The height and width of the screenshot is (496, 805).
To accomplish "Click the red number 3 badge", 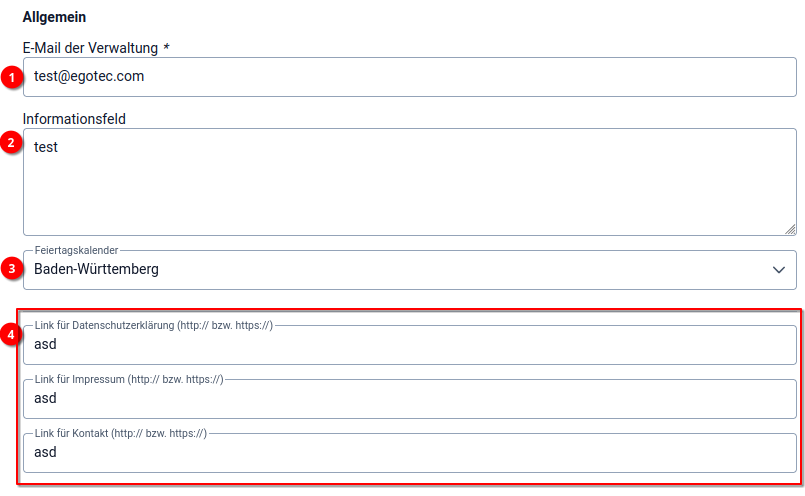I will tap(12, 267).
